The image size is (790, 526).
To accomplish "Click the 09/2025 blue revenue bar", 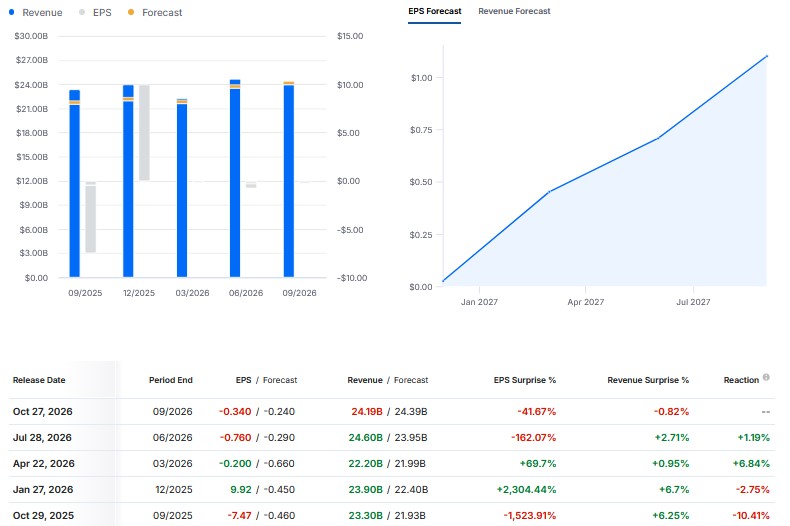I will [75, 184].
